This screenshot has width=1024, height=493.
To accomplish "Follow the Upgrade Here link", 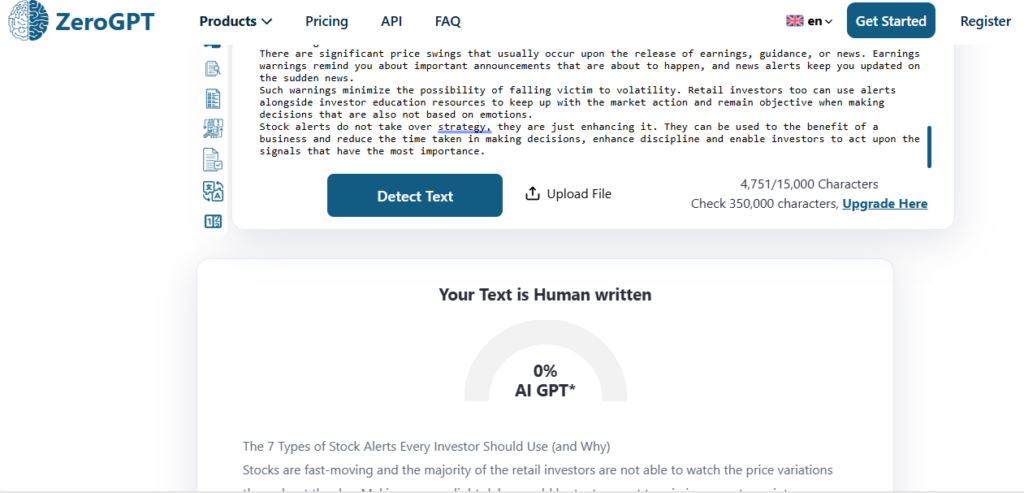I will pos(884,204).
